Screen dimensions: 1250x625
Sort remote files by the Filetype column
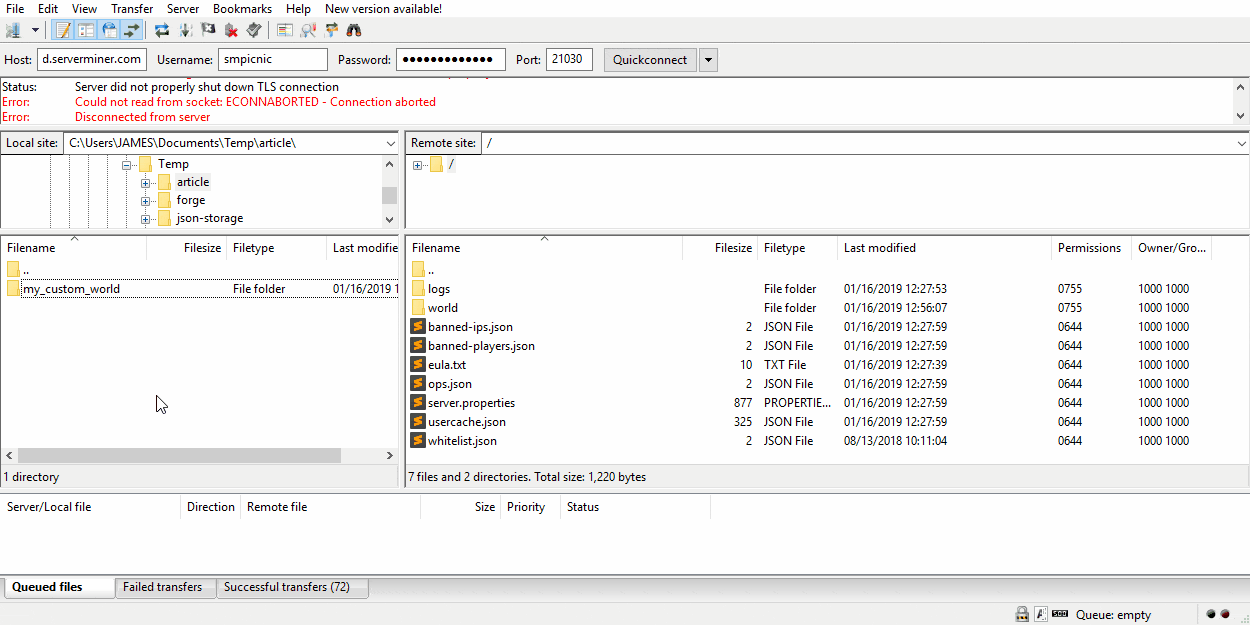798,248
